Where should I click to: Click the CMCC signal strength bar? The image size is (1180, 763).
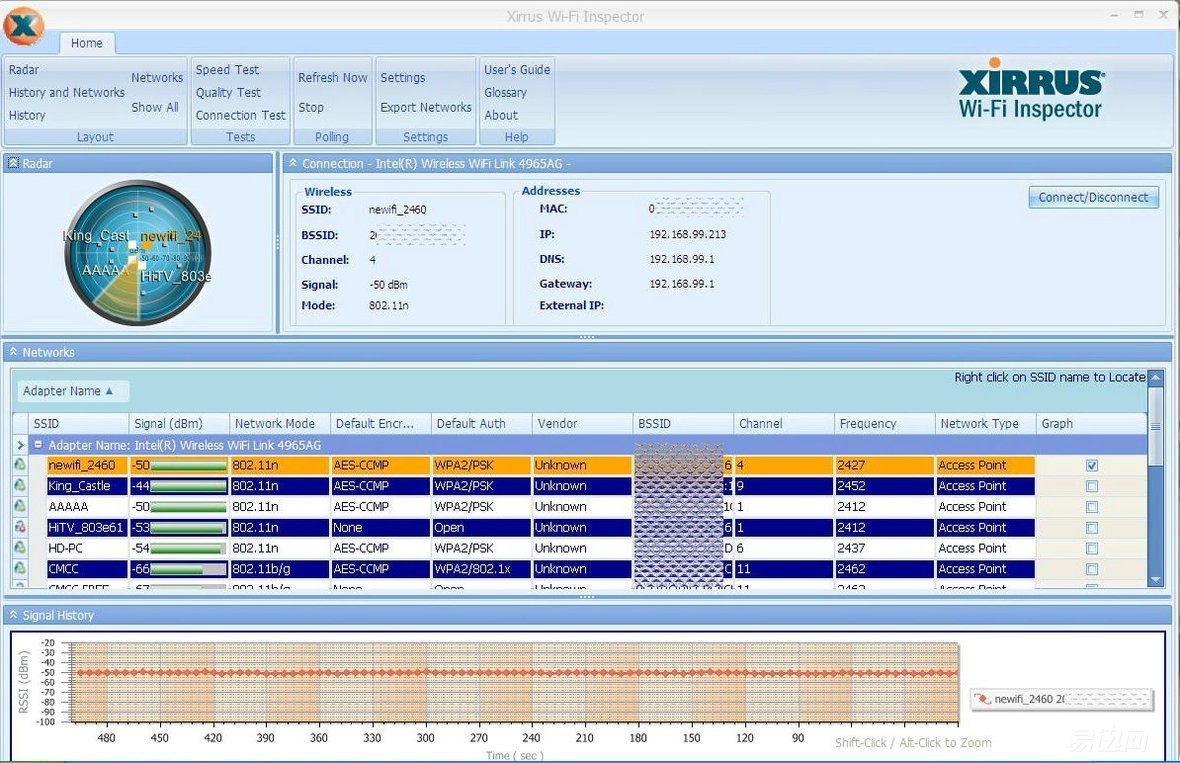tap(188, 570)
